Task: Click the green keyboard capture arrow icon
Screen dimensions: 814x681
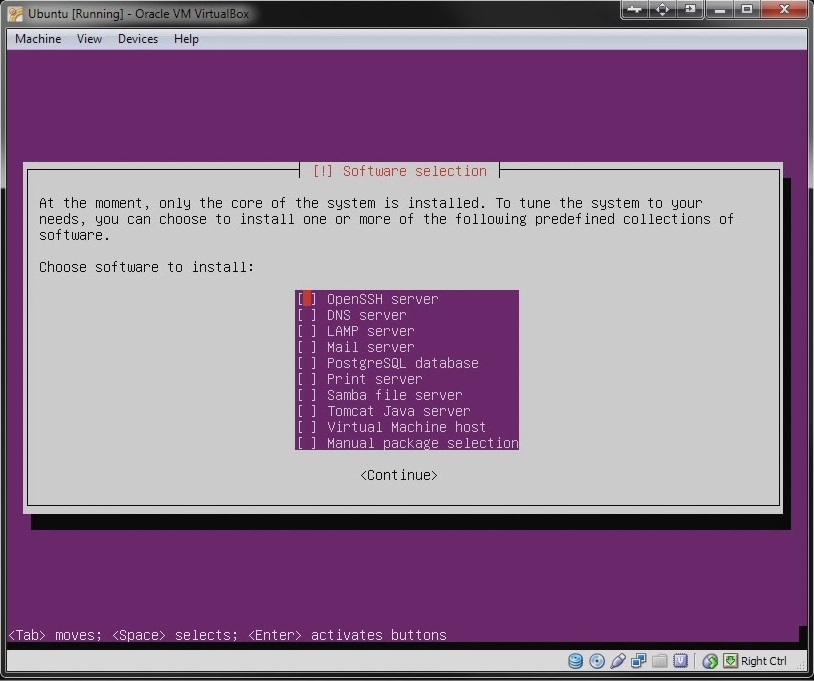Action: (730, 660)
